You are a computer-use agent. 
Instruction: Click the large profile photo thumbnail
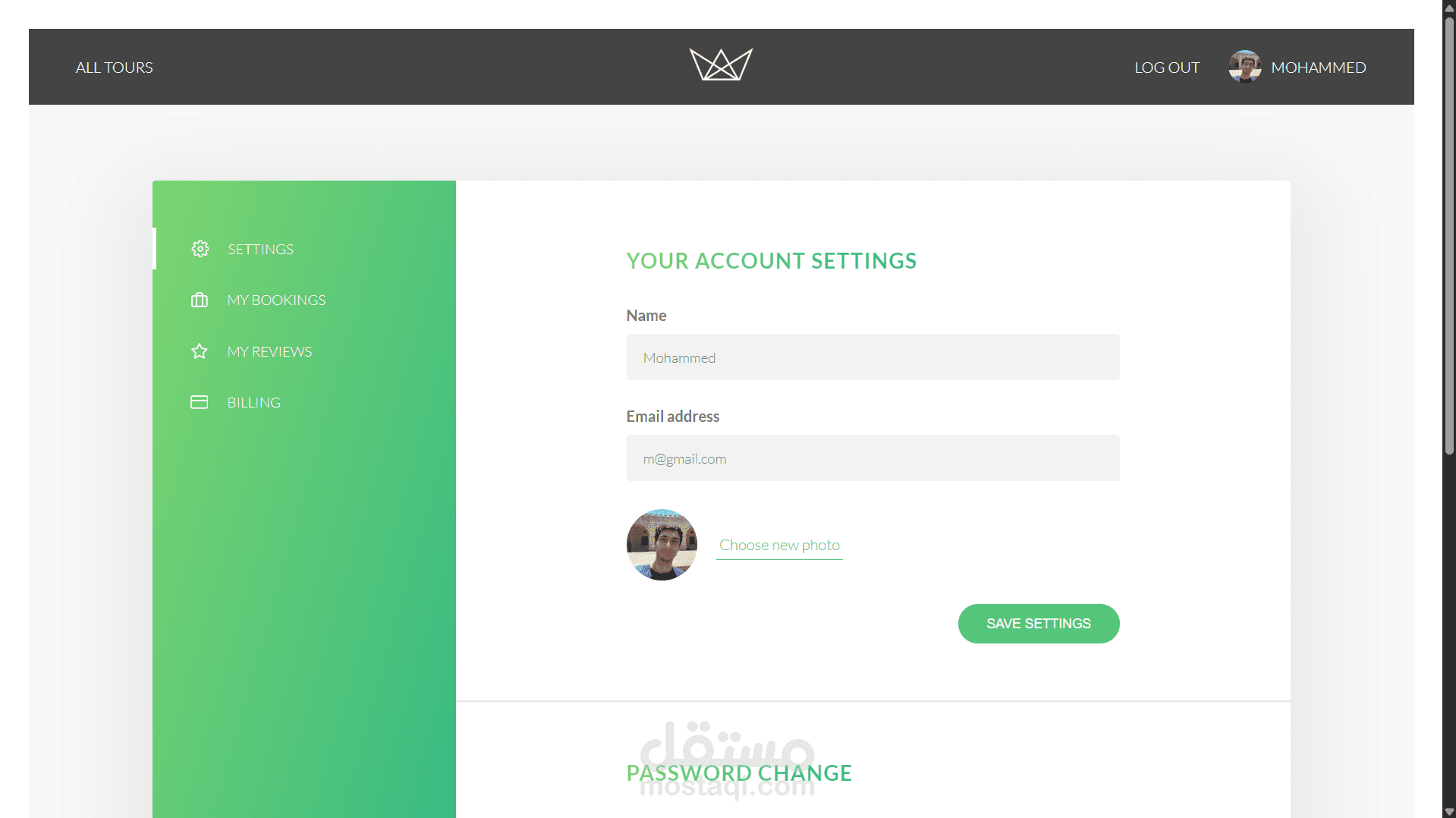tap(662, 545)
